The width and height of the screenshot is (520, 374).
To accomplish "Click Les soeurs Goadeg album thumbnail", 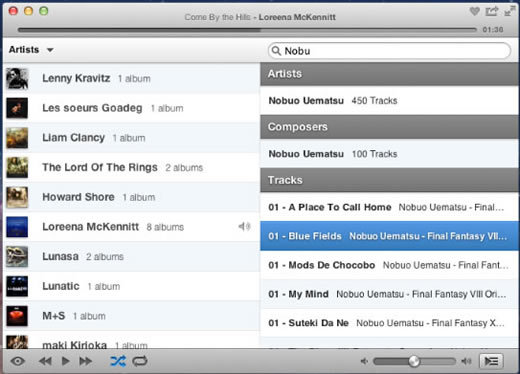I will point(17,108).
